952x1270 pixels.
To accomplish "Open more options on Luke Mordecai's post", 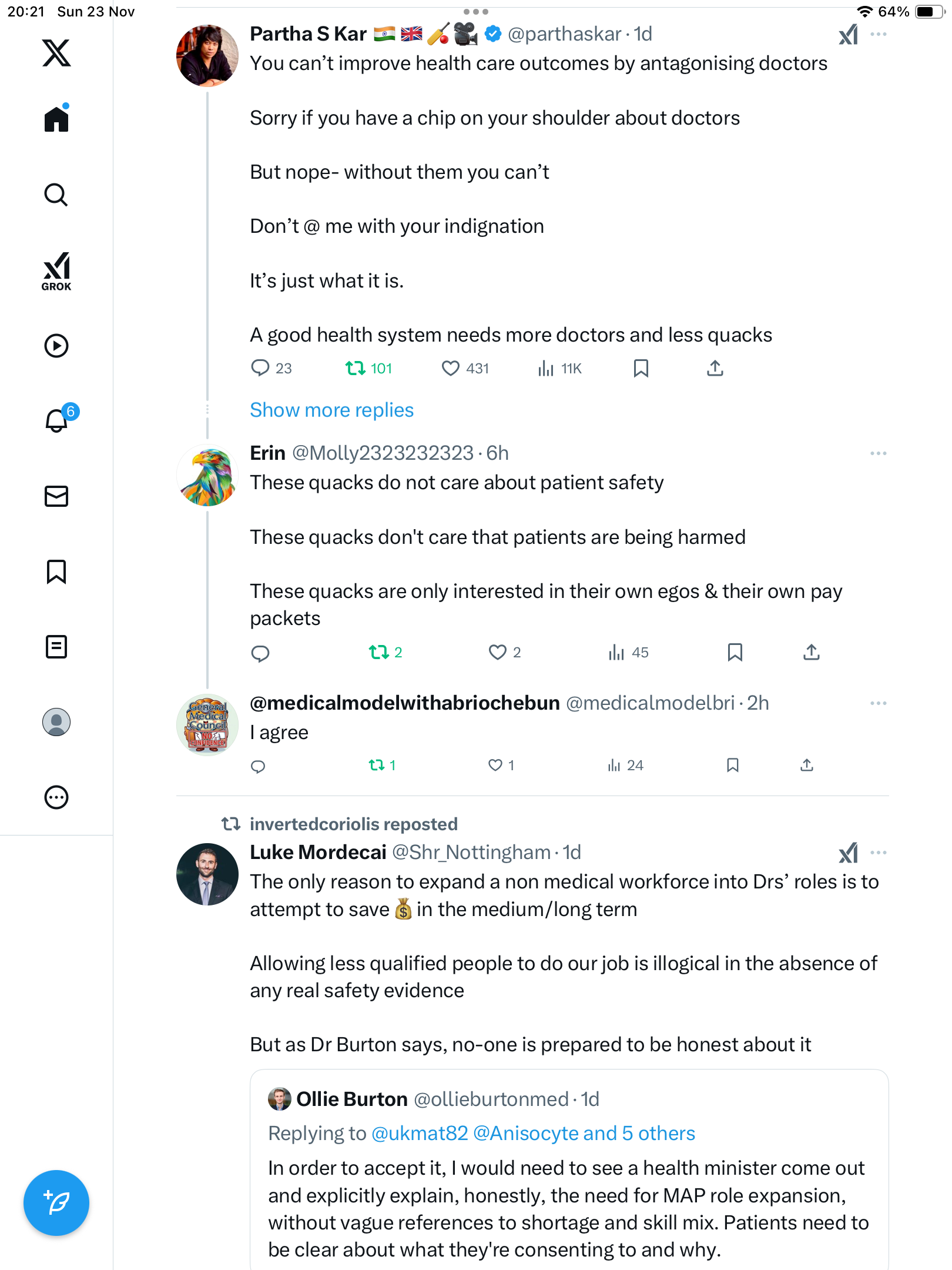I will tap(878, 853).
